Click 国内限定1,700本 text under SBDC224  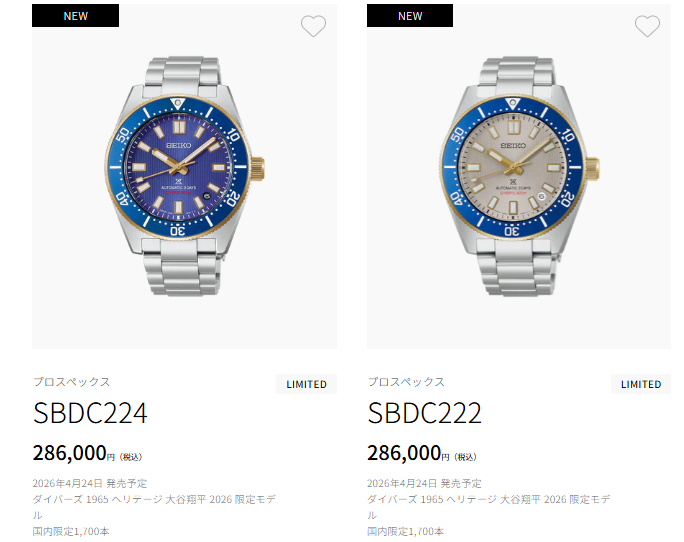(71, 532)
